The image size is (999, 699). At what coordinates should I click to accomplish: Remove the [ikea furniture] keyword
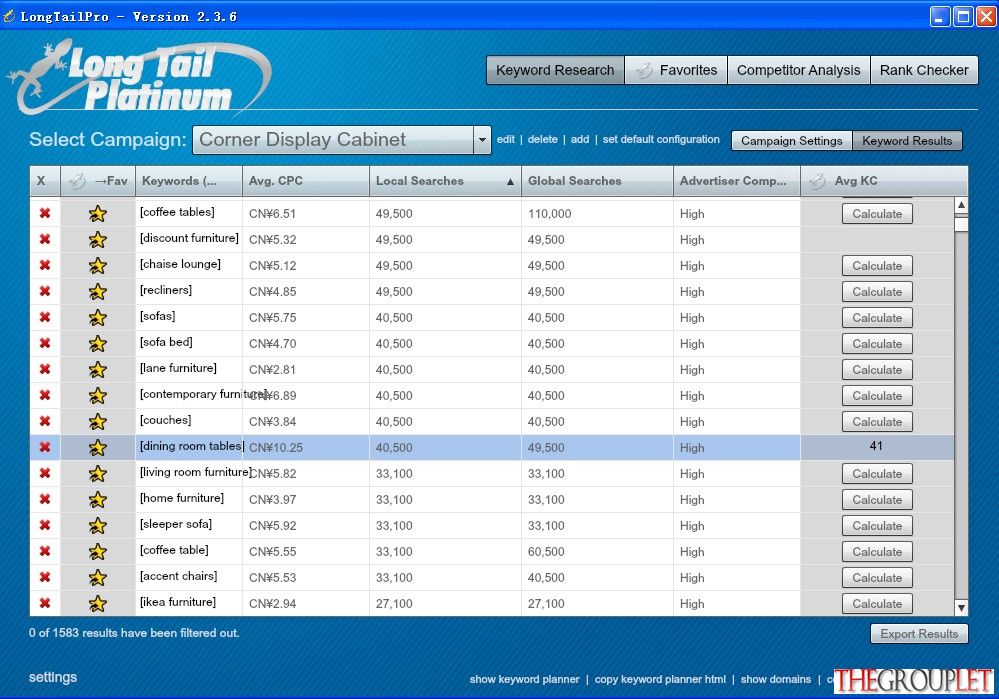click(x=45, y=603)
